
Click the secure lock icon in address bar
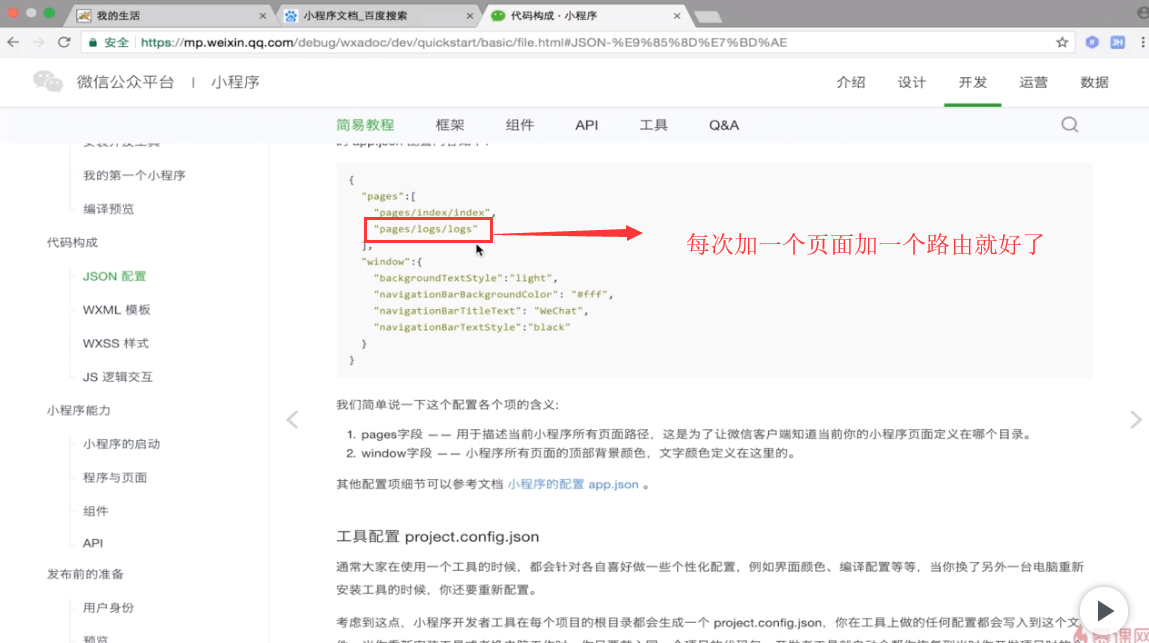93,43
